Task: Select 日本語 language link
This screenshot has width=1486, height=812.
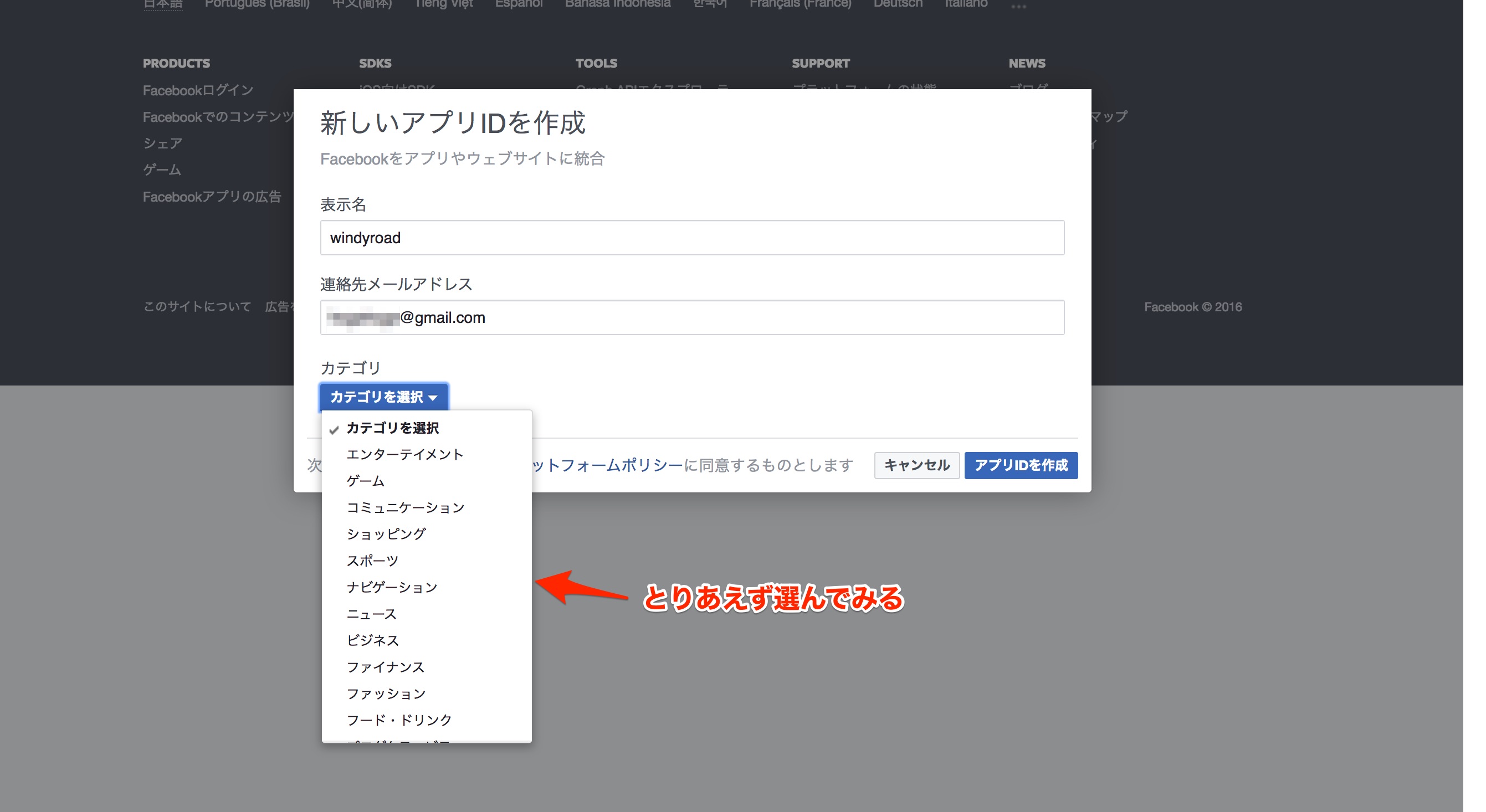Action: pyautogui.click(x=163, y=3)
